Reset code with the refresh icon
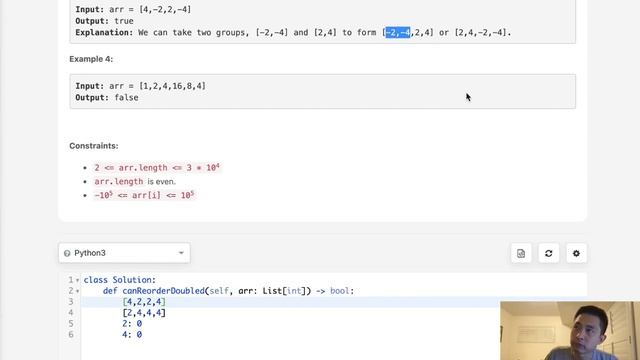Image resolution: width=640 pixels, height=360 pixels. (549, 253)
